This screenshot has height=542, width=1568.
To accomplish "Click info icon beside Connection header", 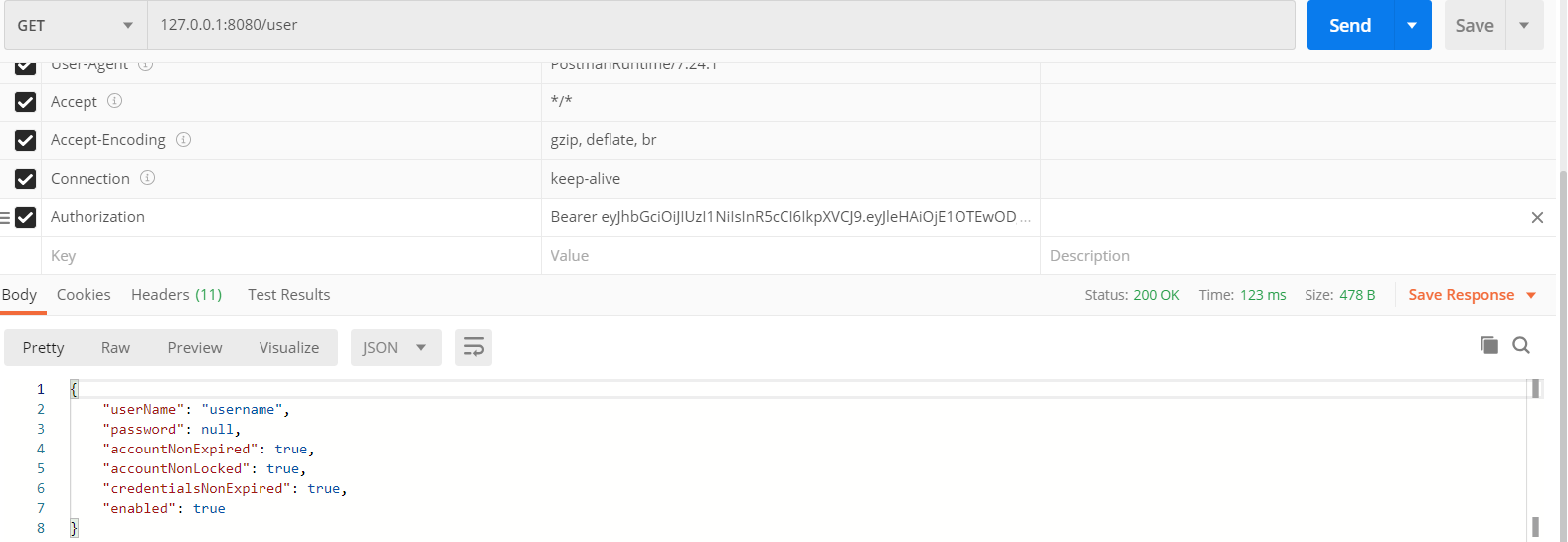I will 147,178.
